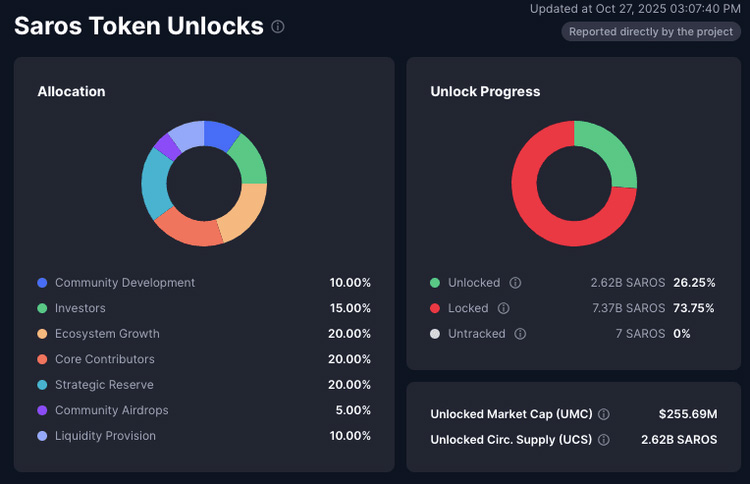The width and height of the screenshot is (750, 484).
Task: Click info icon next to Saros Token Unlocks title
Action: point(278,27)
